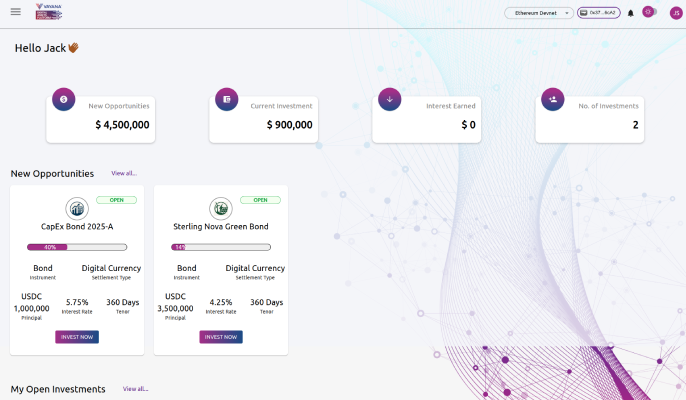This screenshot has height=400, width=686.
Task: Click the New Opportunities dollar icon
Action: coord(64,99)
